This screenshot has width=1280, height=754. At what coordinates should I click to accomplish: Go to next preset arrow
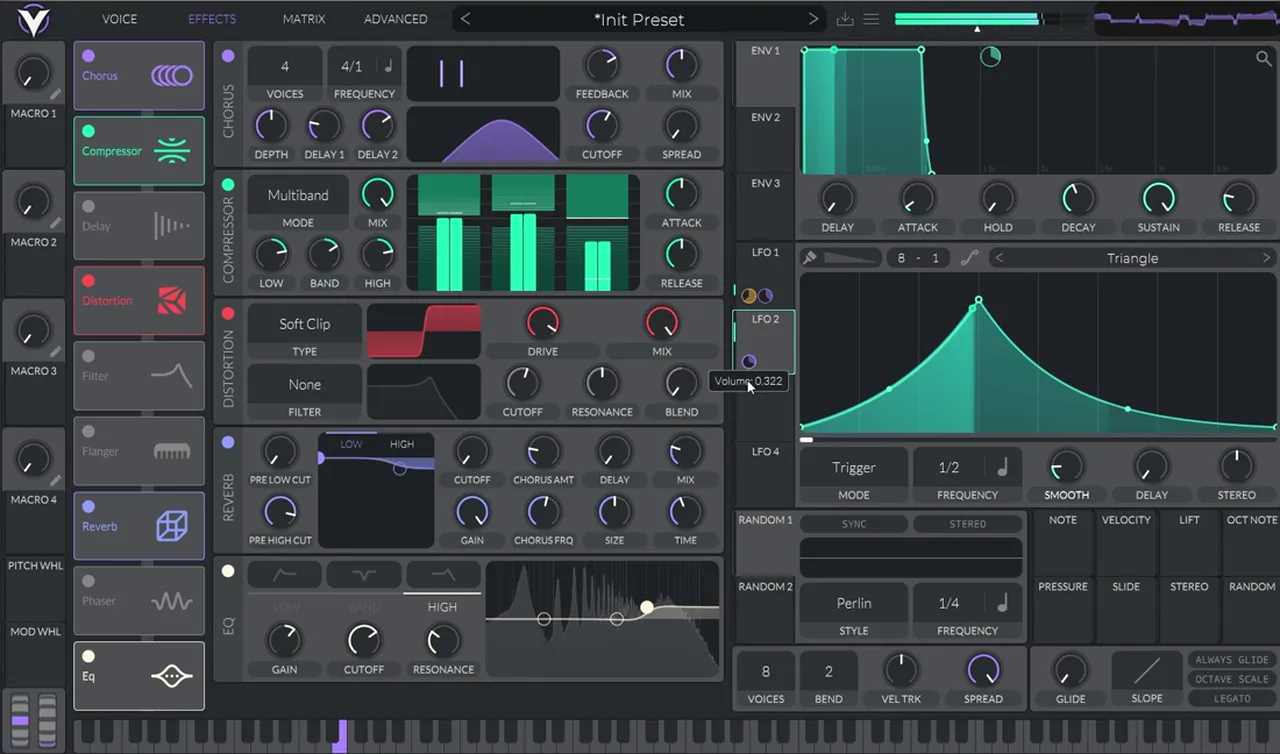813,19
